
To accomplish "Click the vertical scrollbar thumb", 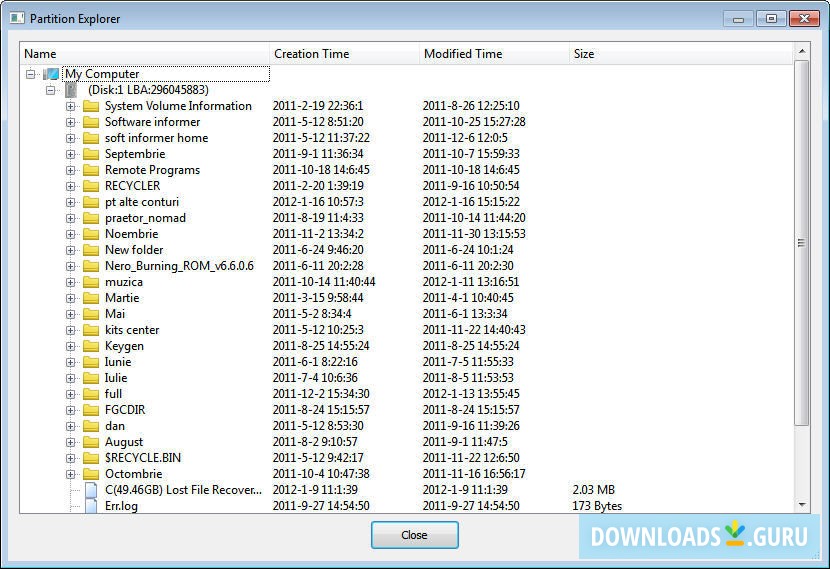I will 802,243.
